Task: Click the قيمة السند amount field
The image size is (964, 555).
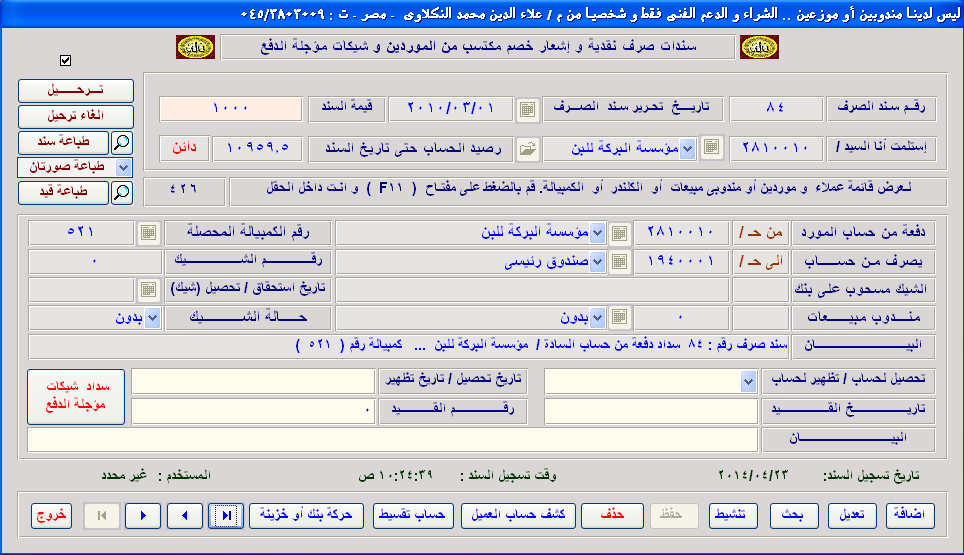Action: (x=230, y=108)
